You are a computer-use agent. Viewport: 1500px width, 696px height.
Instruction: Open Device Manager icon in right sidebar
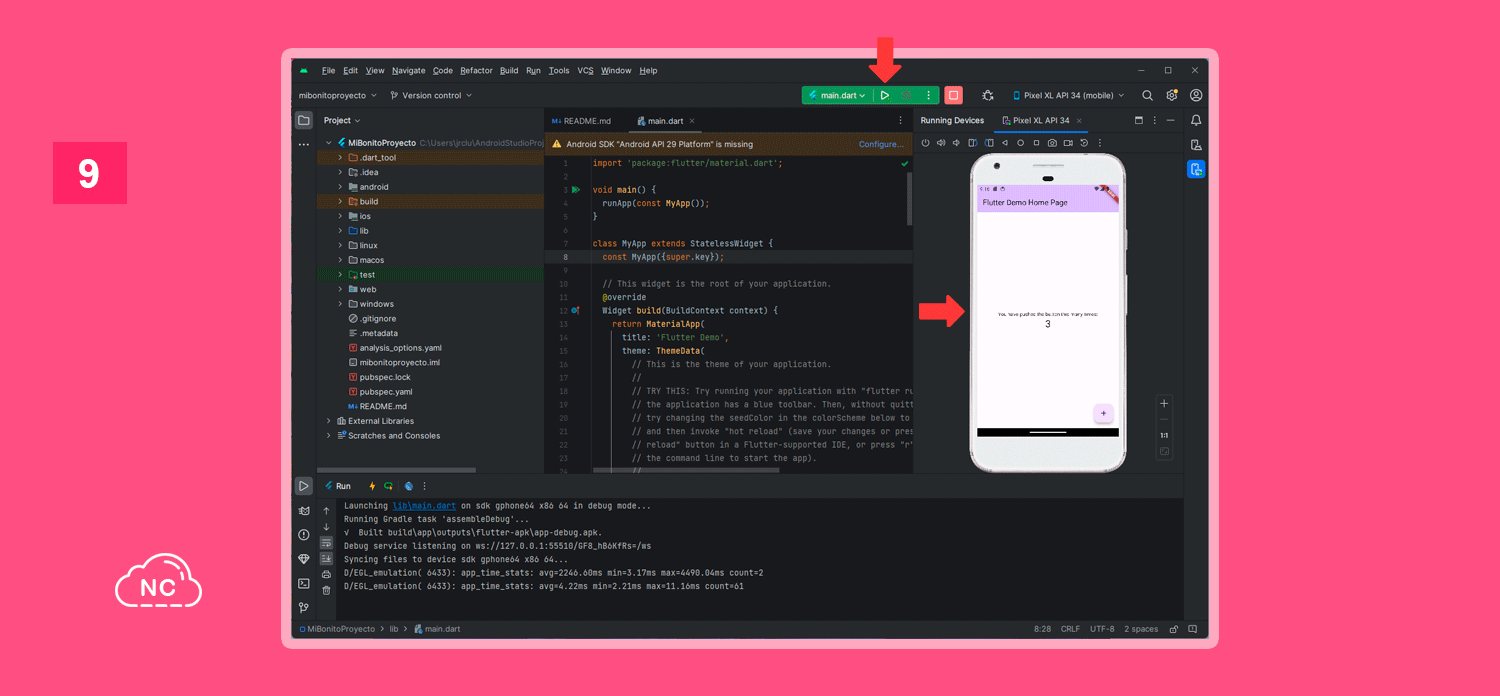(1196, 145)
